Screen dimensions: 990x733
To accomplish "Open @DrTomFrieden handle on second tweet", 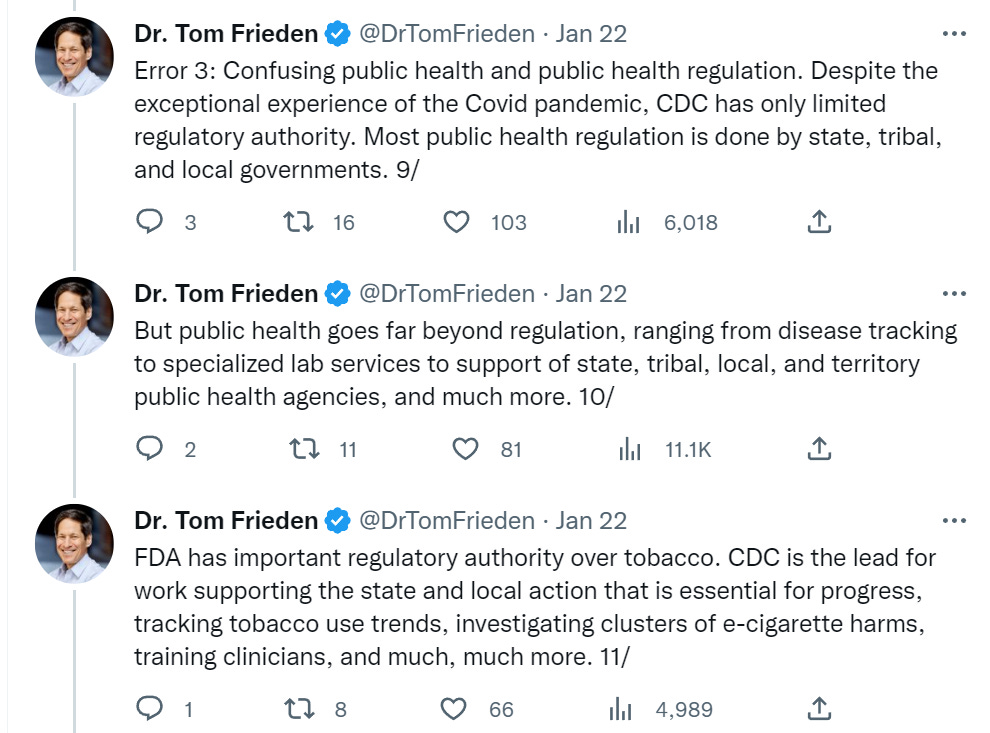I will [x=446, y=294].
